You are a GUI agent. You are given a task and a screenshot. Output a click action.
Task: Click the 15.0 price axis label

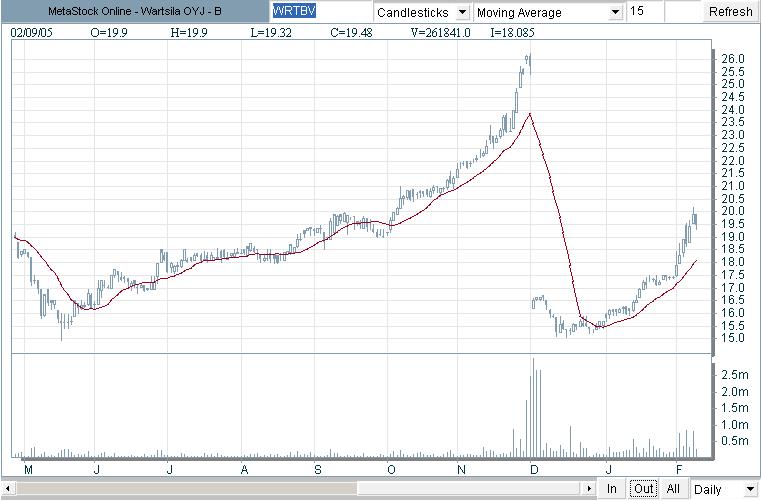[x=733, y=338]
